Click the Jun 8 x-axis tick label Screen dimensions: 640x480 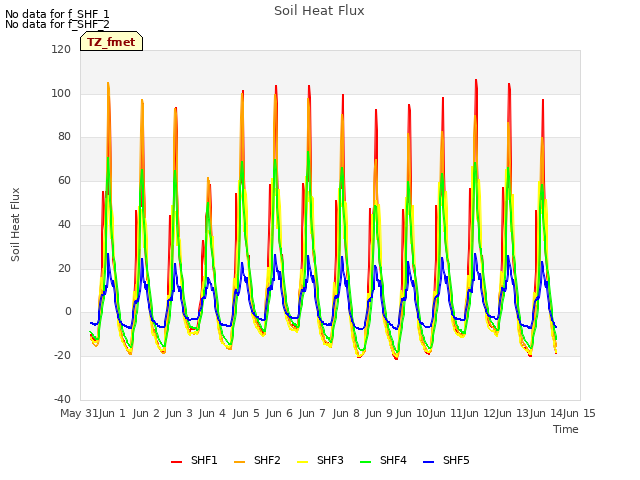346,413
